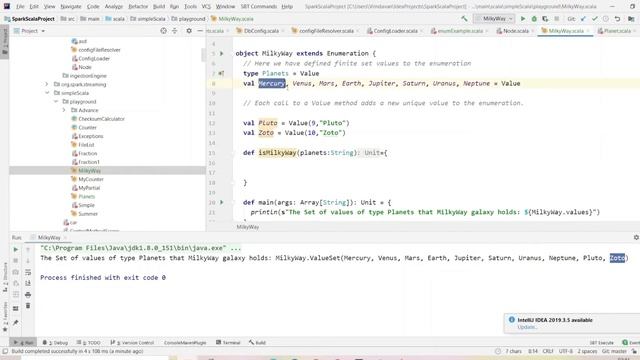Open the Project view selector dropdown
The image size is (640, 360).
(29, 31)
